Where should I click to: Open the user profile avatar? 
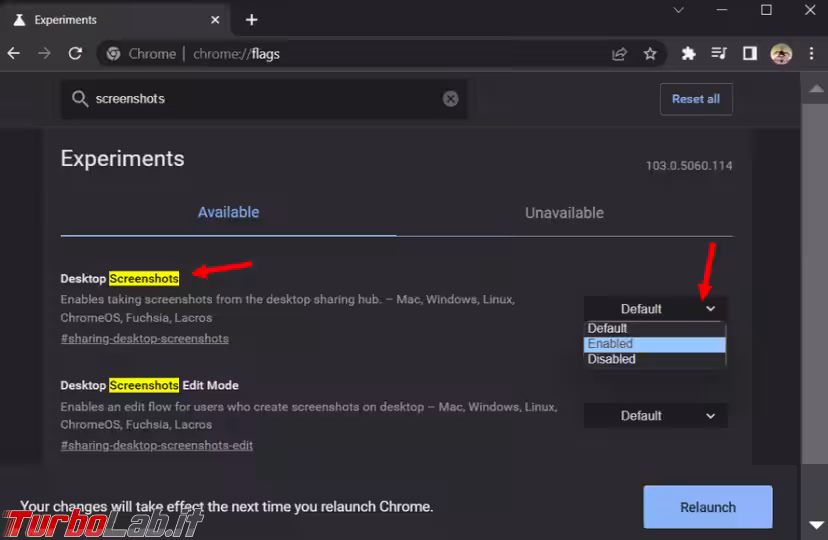click(x=781, y=53)
